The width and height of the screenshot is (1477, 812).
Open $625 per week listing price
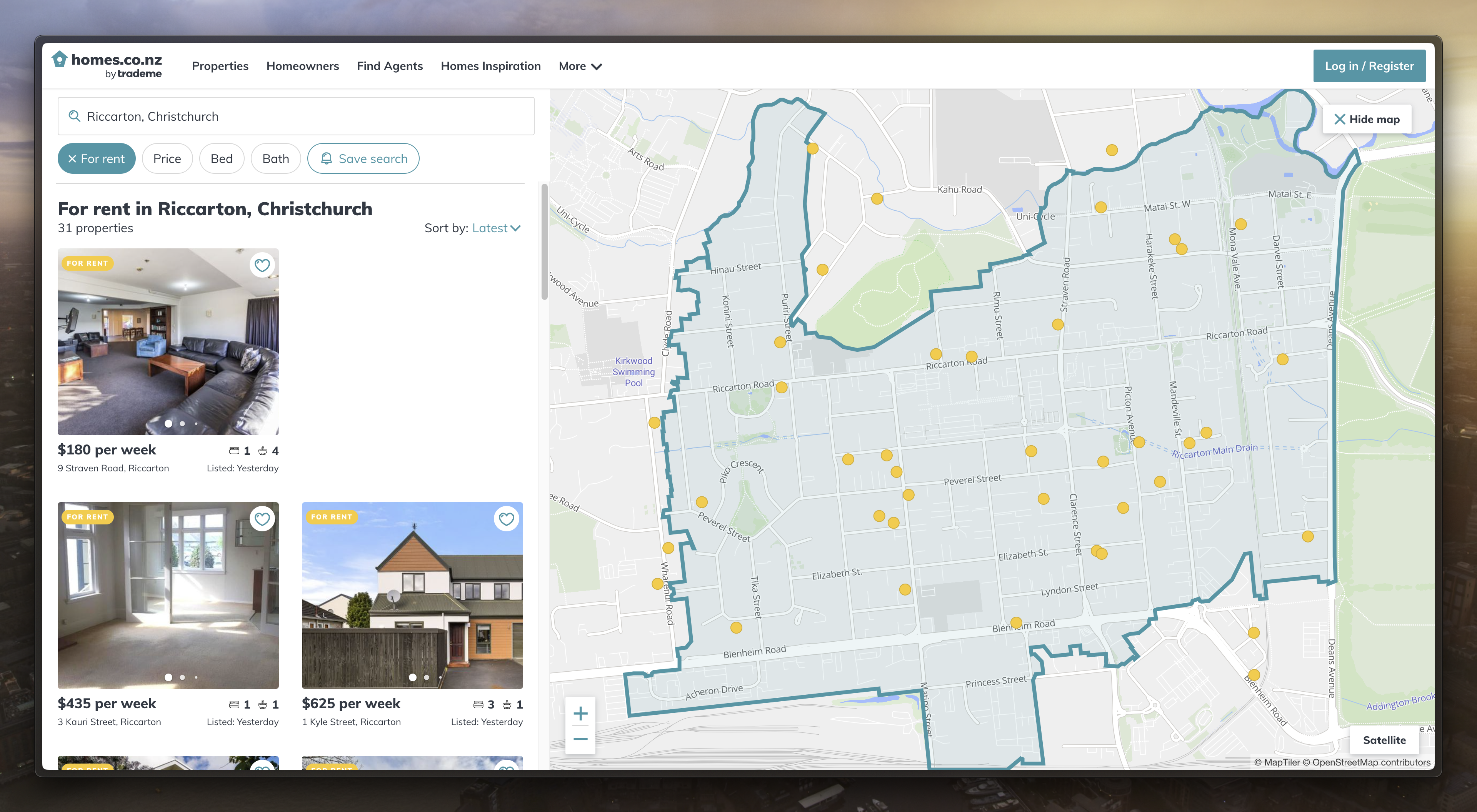[x=351, y=704]
